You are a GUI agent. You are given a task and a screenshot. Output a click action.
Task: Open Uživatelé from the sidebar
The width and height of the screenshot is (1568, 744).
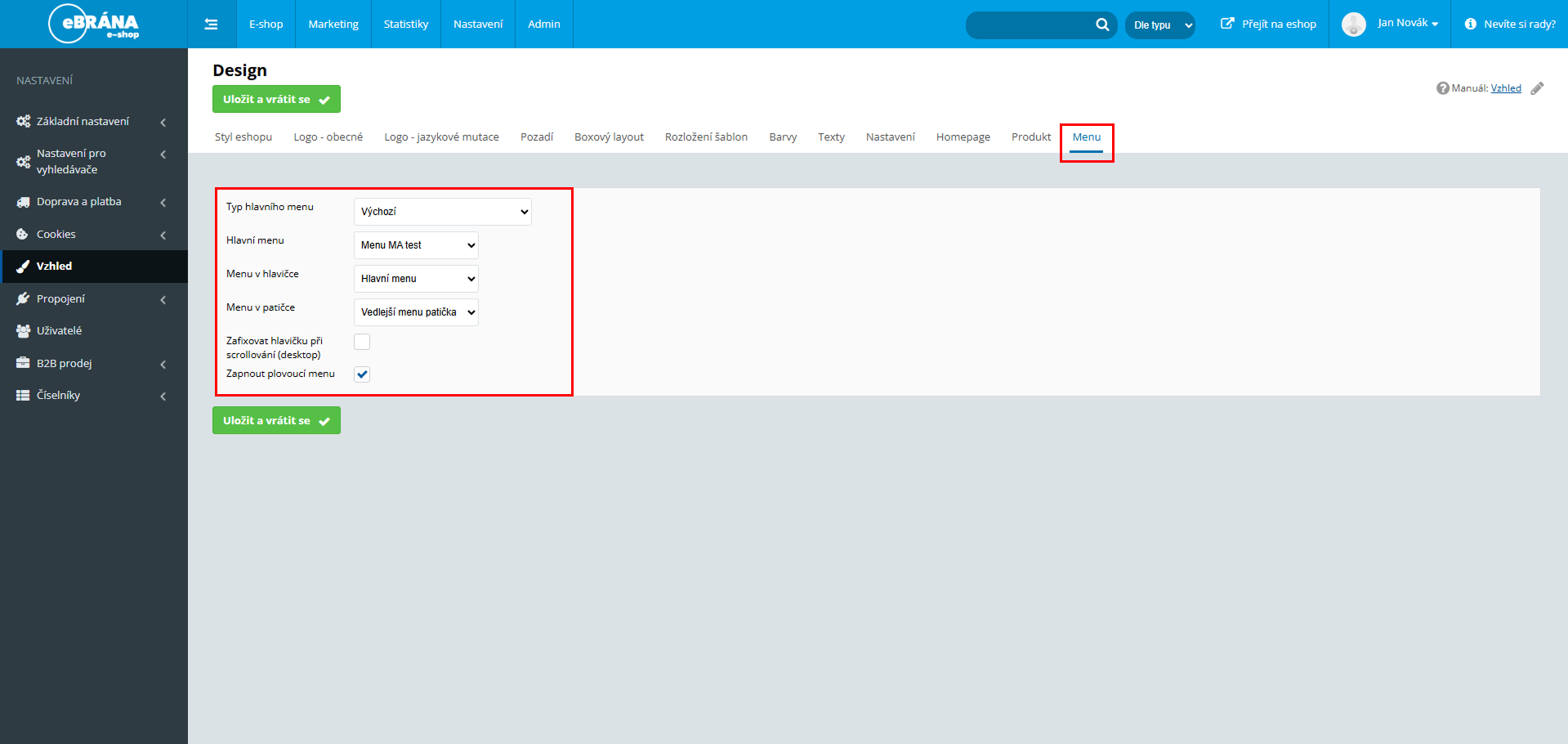coord(59,331)
